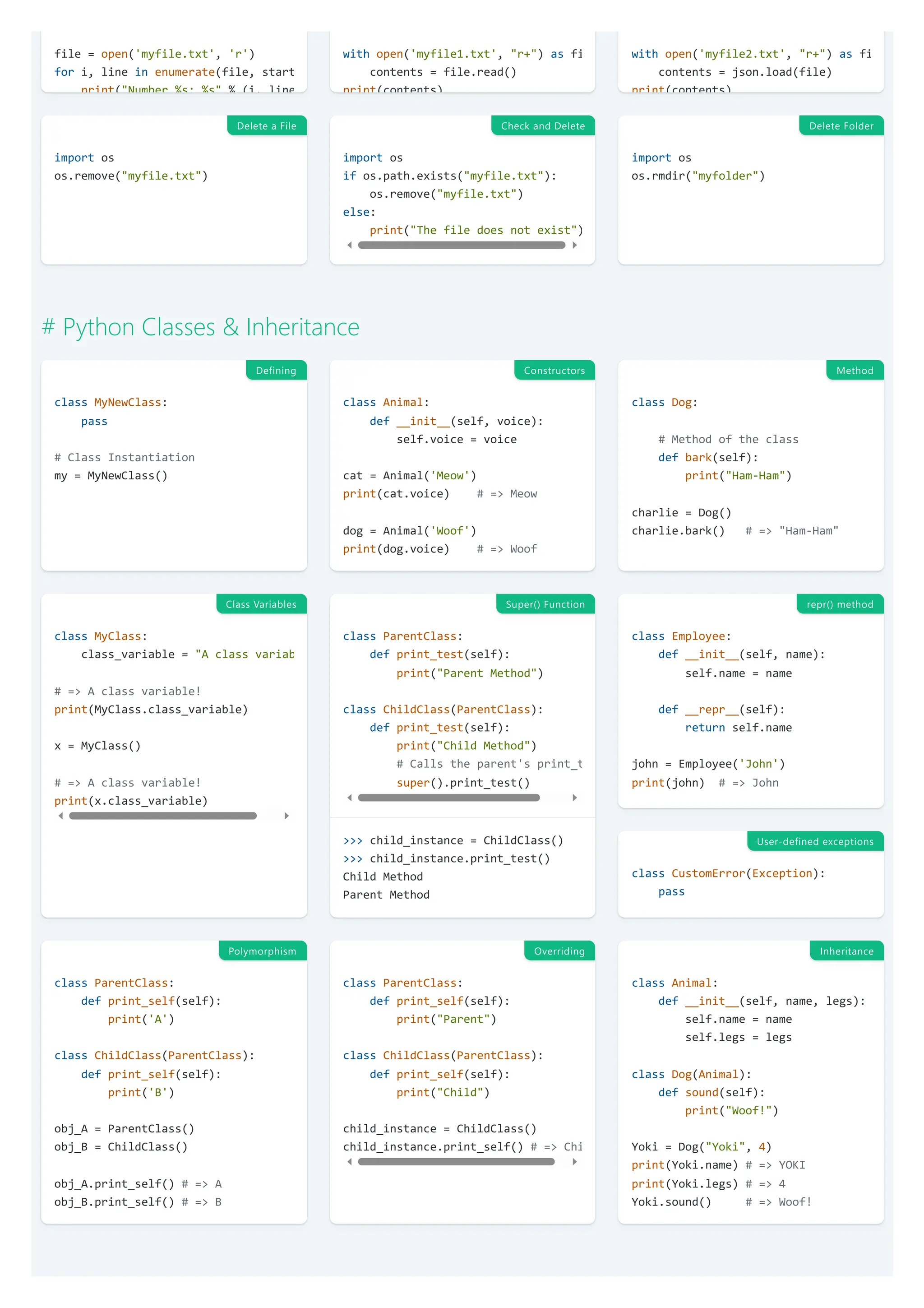Click right scroll arrow in Super() Function card
This screenshot has height=1308, width=924.
[x=574, y=798]
